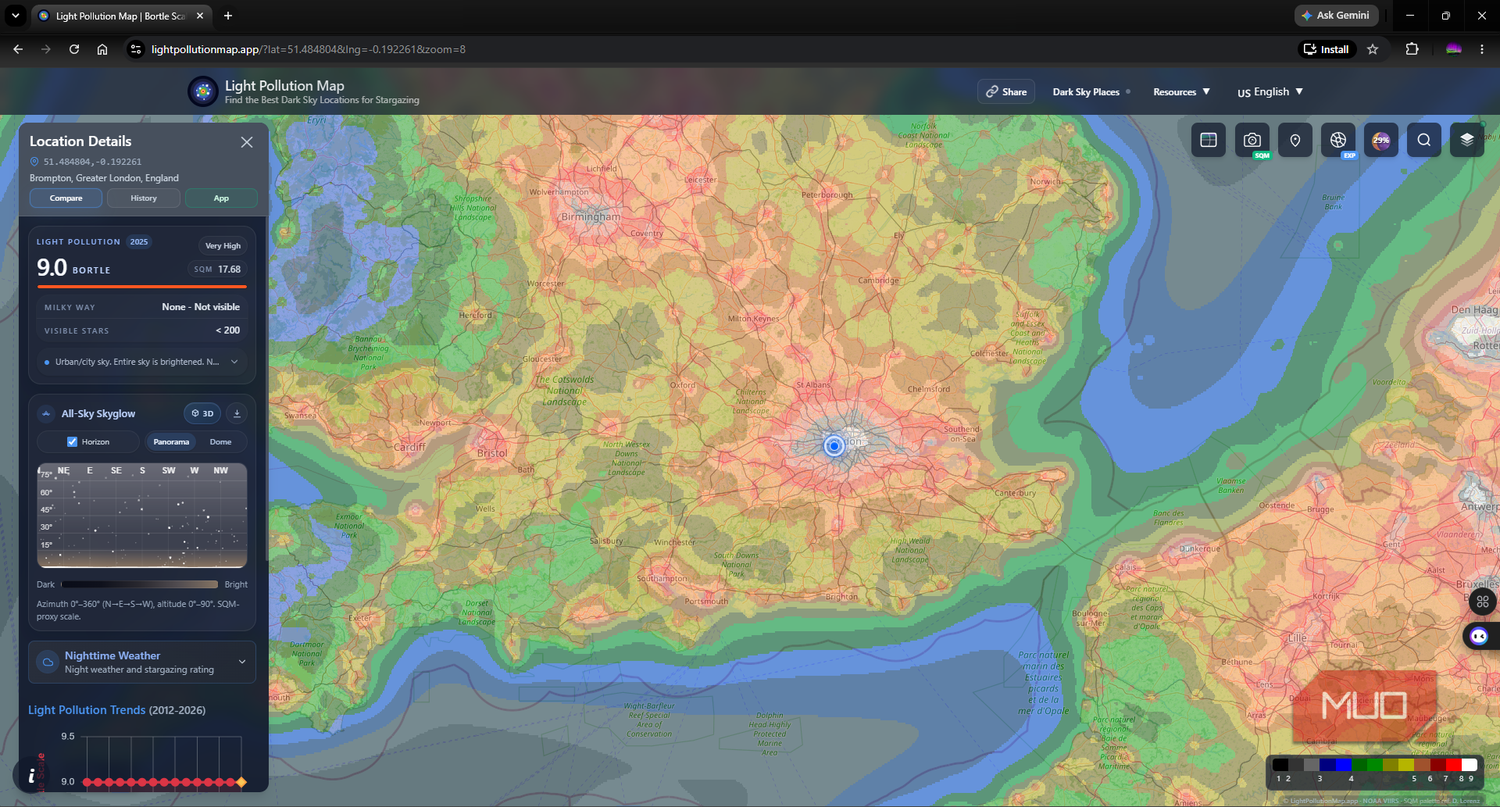Open the Resources dropdown menu
The image size is (1500, 807).
[x=1181, y=92]
